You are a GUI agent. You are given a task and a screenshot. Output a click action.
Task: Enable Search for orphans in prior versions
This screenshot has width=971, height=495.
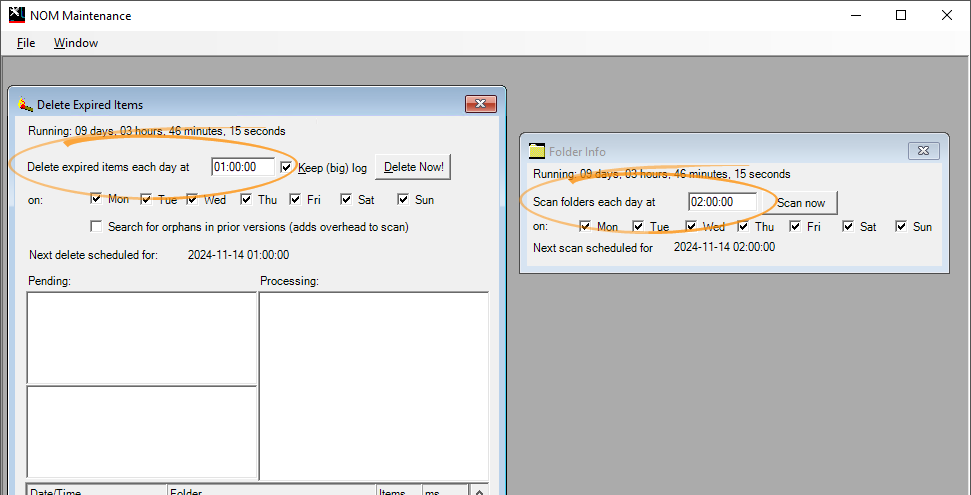pyautogui.click(x=96, y=227)
